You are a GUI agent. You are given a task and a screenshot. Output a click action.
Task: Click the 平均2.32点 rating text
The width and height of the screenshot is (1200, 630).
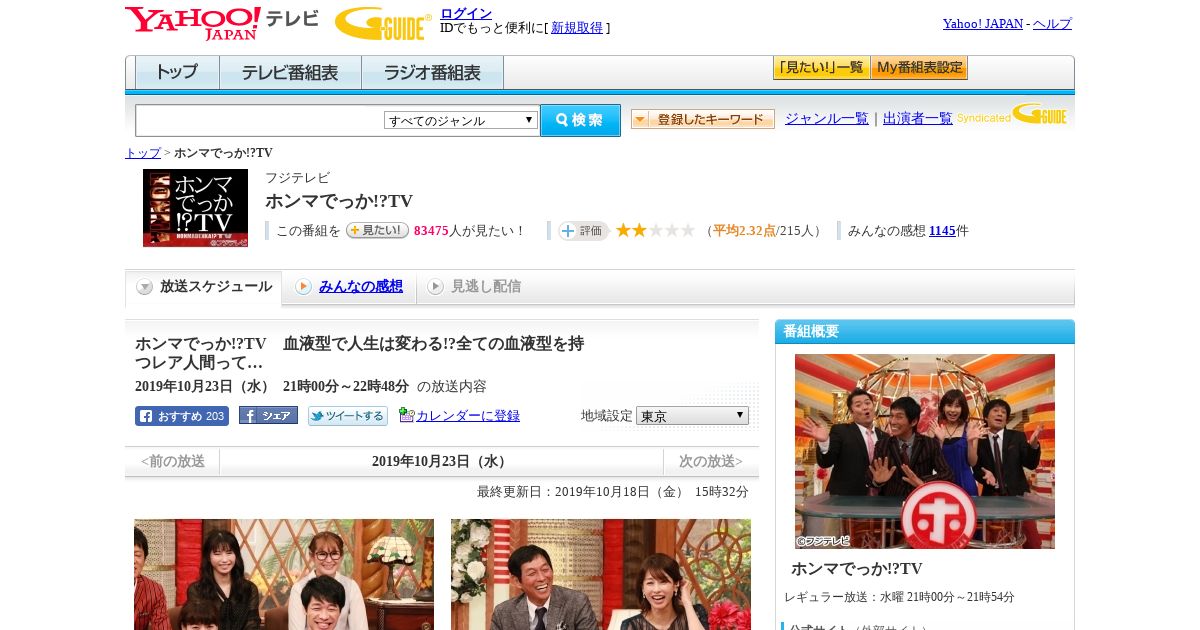coord(744,231)
